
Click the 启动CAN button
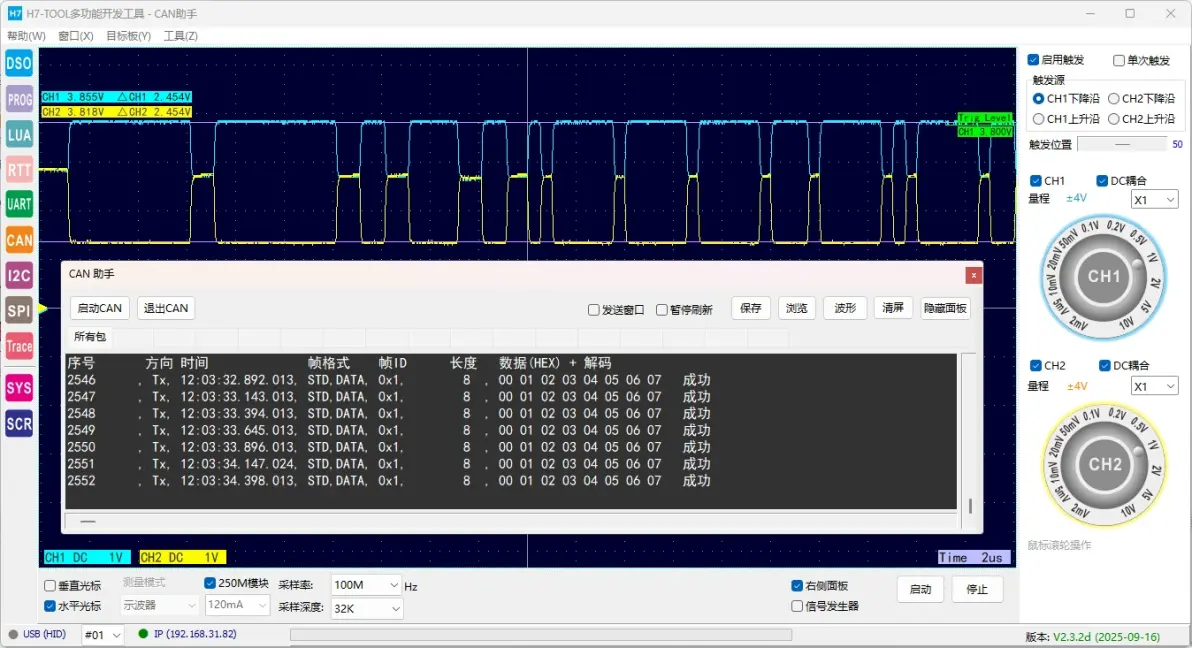tap(100, 308)
